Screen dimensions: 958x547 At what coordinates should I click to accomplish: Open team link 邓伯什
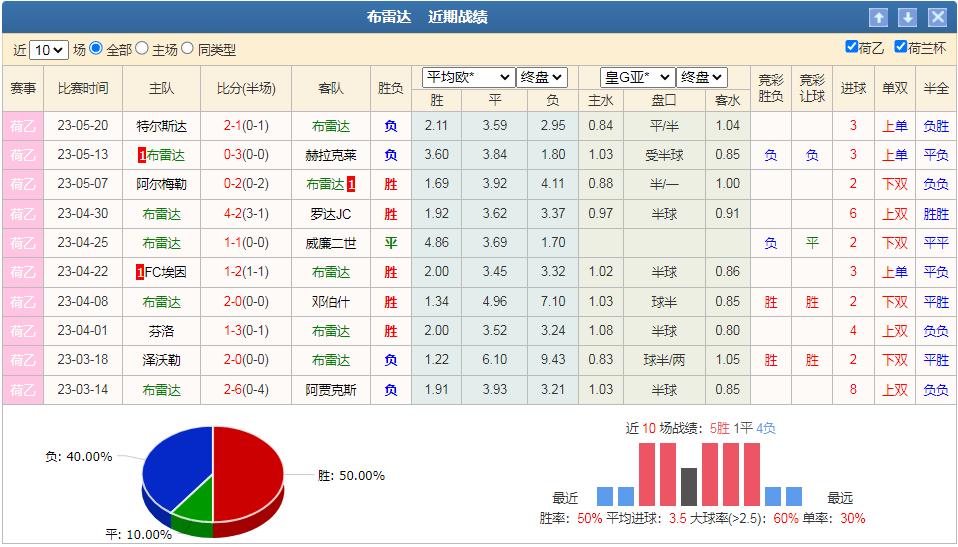[331, 302]
